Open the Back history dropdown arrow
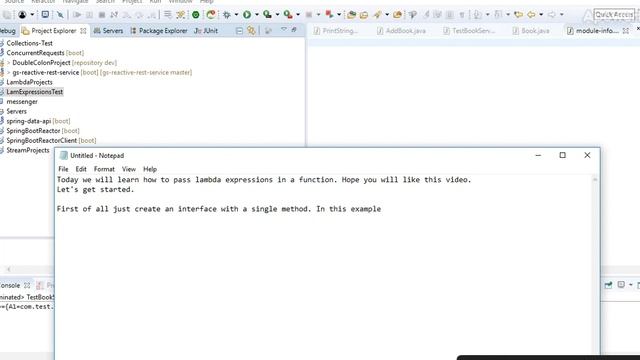This screenshot has width=640, height=360. click(541, 15)
